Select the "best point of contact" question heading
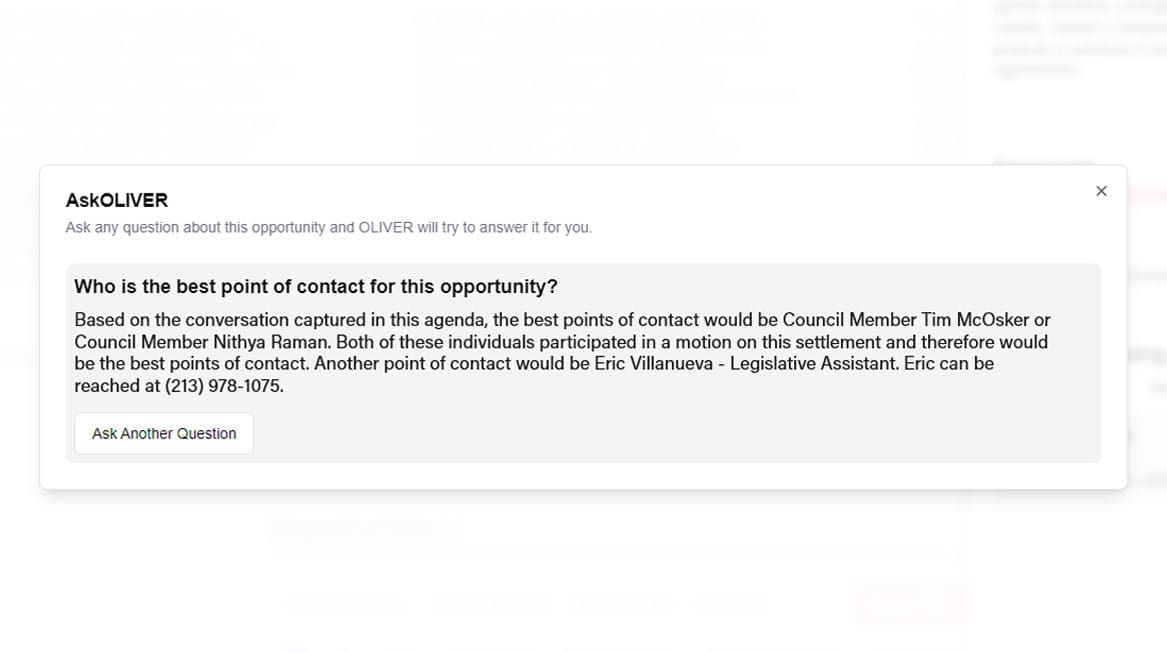The width and height of the screenshot is (1167, 653). [315, 287]
